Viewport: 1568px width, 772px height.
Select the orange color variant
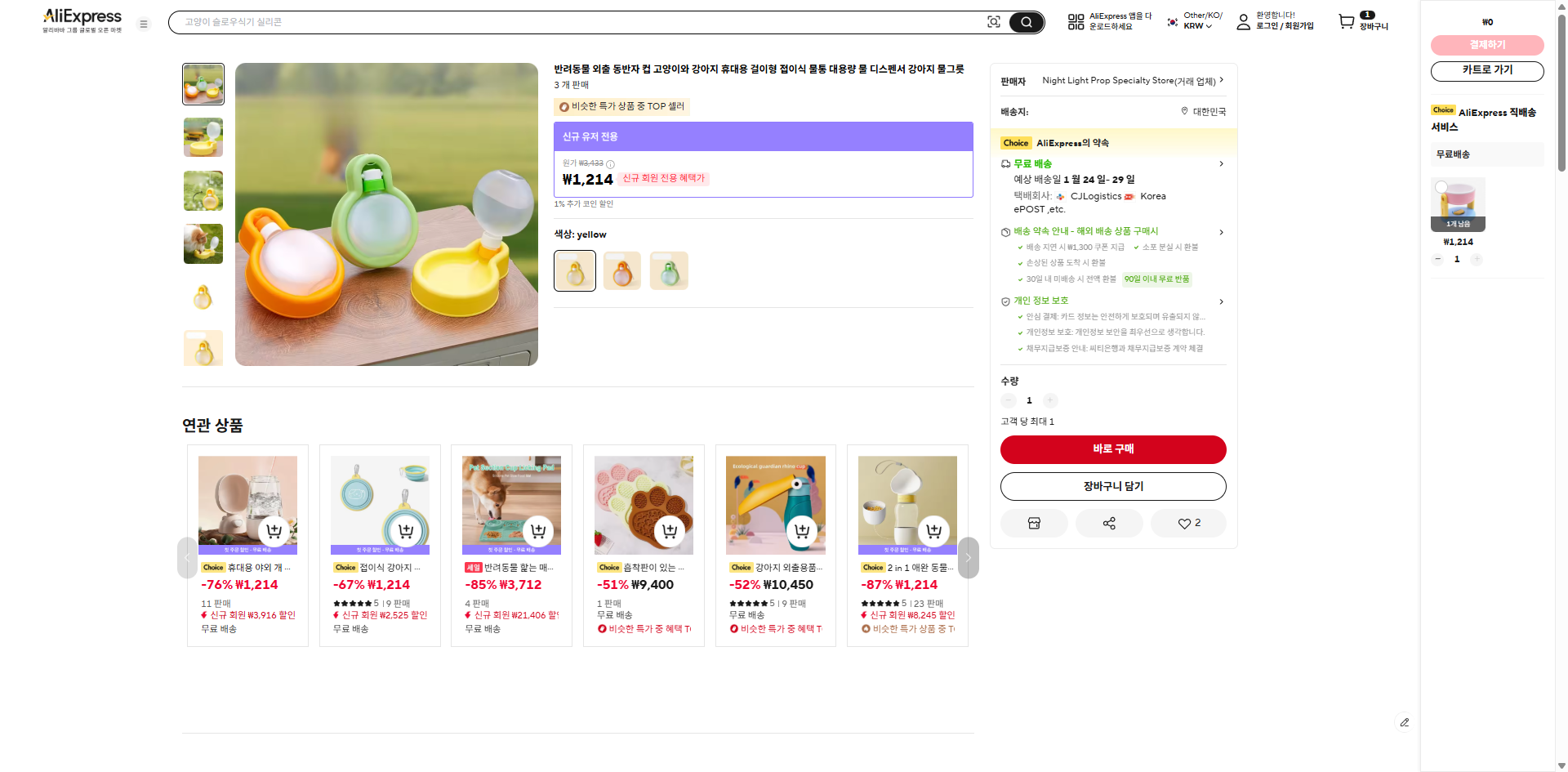[x=621, y=271]
